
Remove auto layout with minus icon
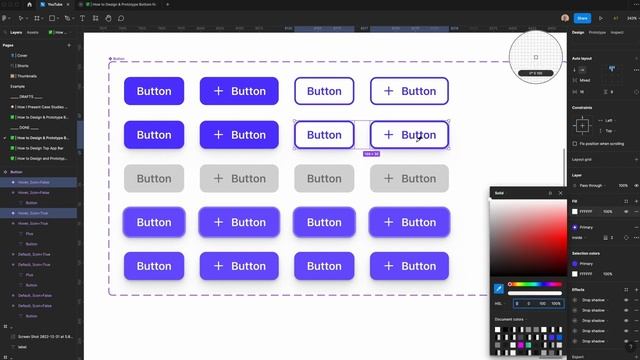pyautogui.click(x=636, y=58)
